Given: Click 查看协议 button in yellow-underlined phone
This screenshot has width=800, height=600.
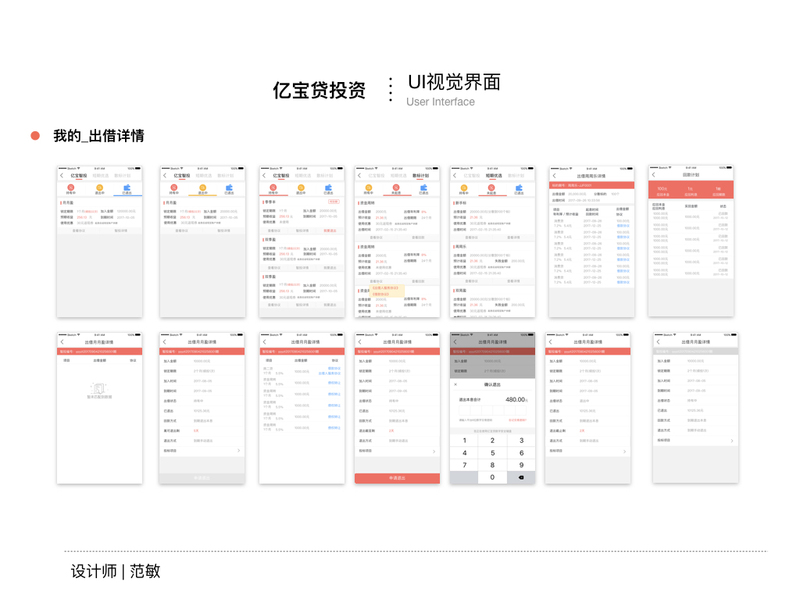Looking at the screenshot, I should pos(181,231).
